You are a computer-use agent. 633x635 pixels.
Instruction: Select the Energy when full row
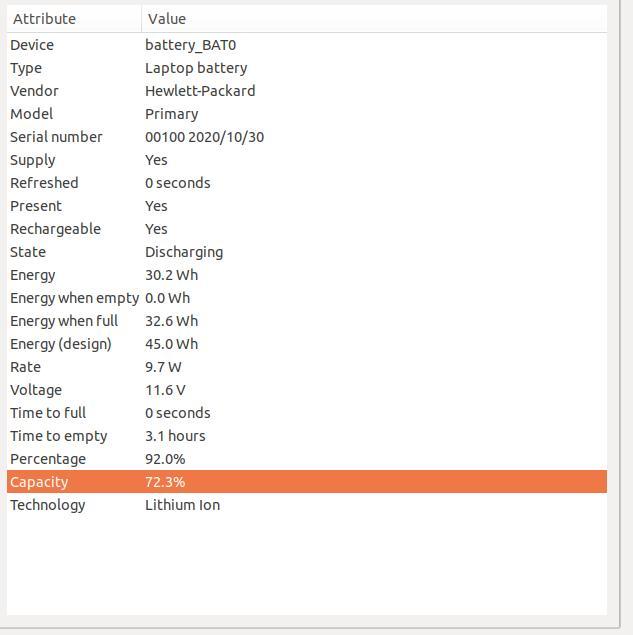coord(307,321)
